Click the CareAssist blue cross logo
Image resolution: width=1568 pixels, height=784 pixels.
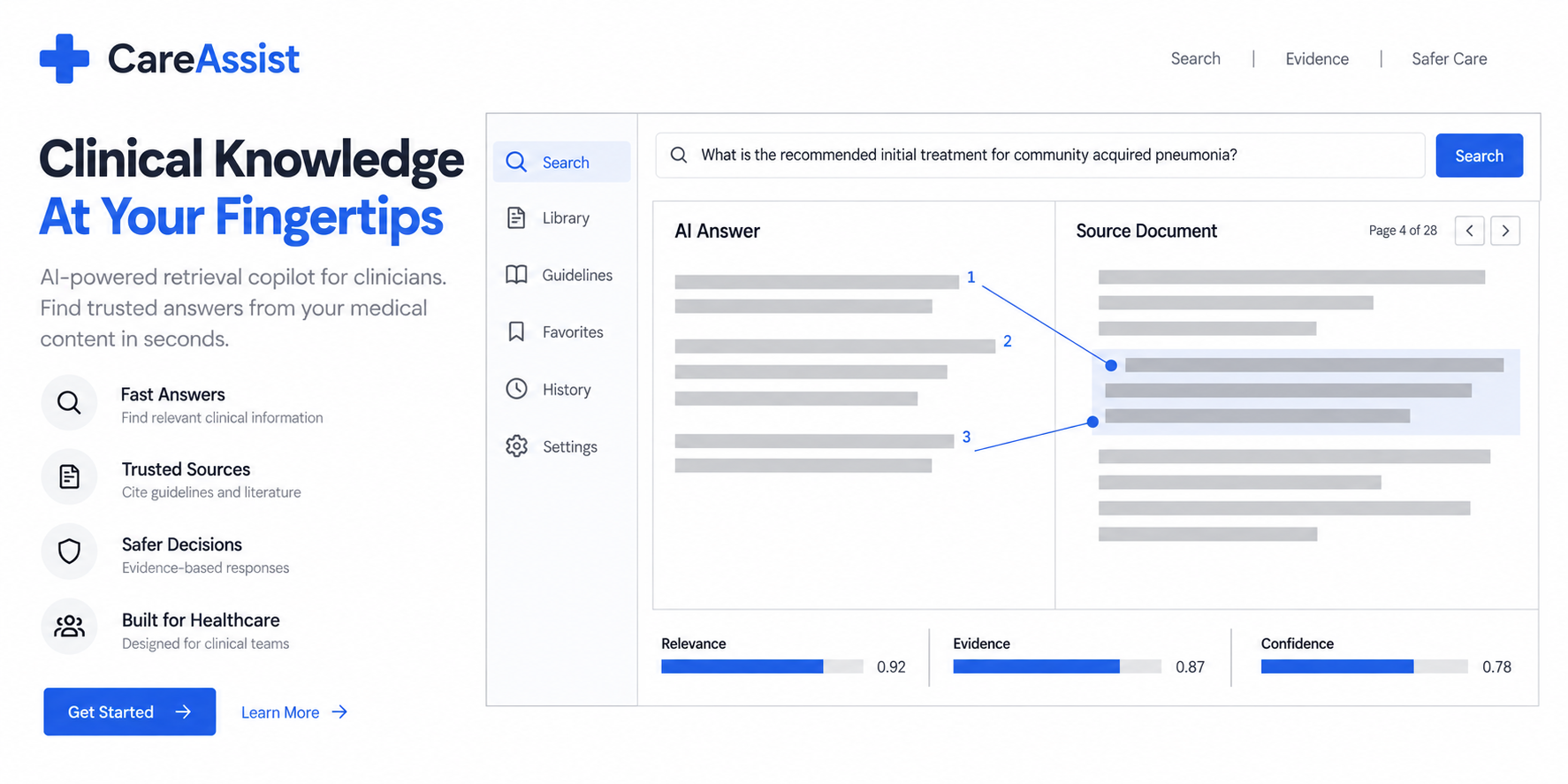[x=65, y=58]
